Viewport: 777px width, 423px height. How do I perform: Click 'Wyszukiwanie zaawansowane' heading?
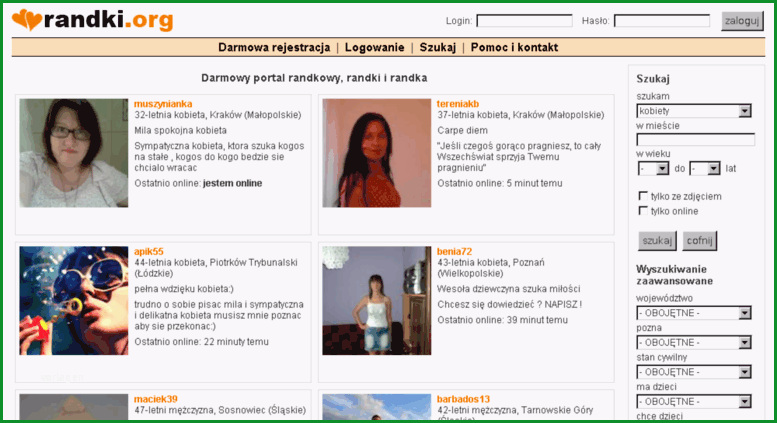[674, 275]
